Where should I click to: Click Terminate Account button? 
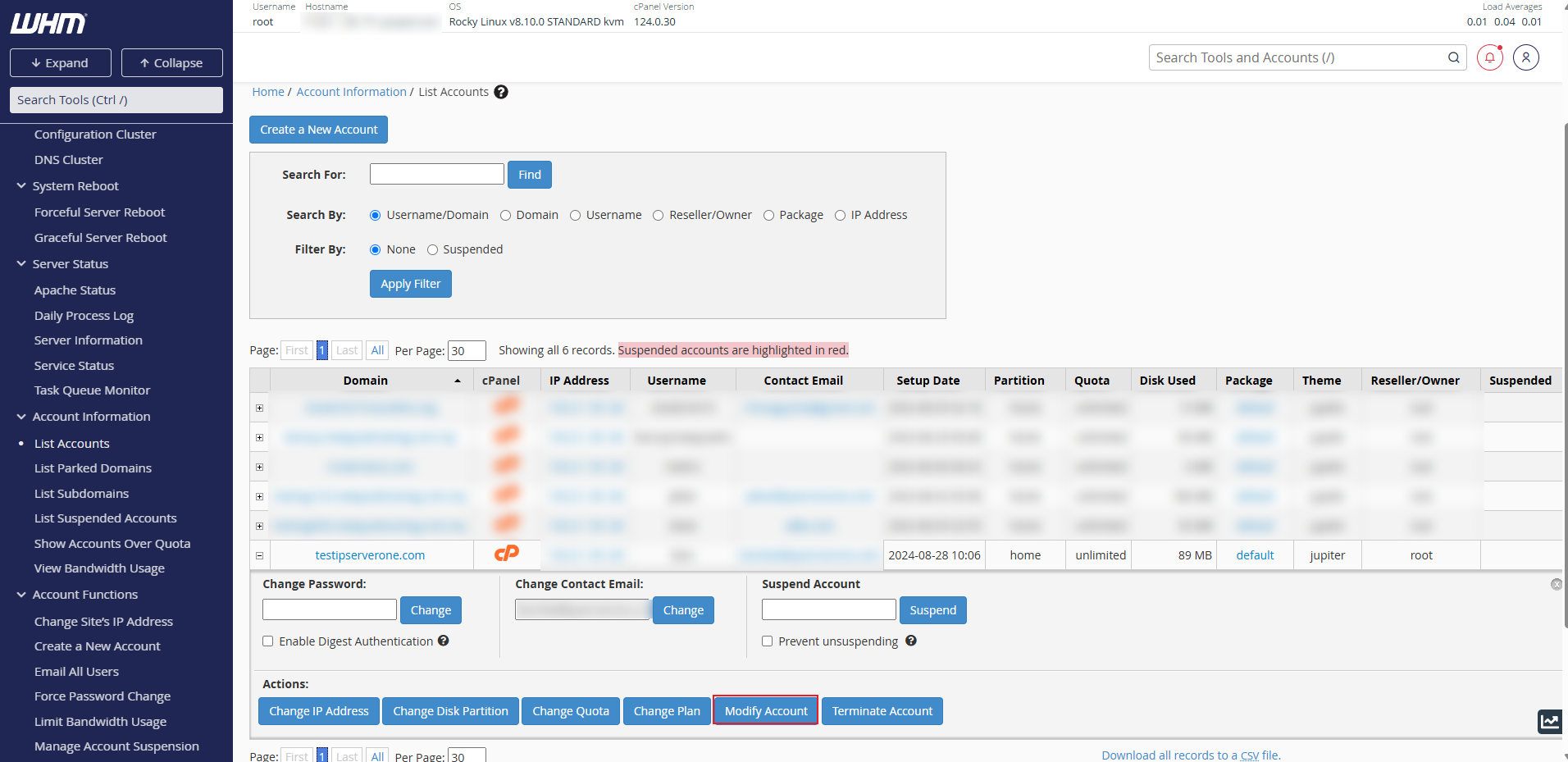(x=882, y=711)
